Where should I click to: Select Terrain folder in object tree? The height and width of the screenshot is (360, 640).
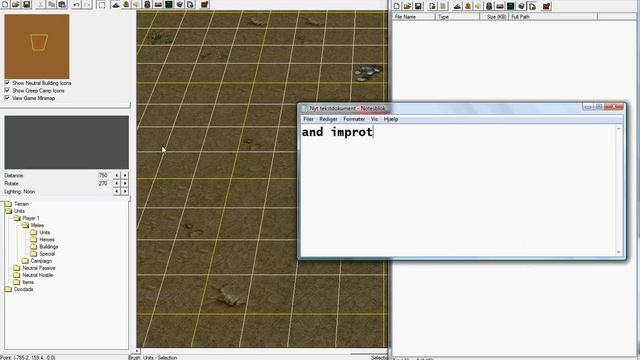(17, 204)
